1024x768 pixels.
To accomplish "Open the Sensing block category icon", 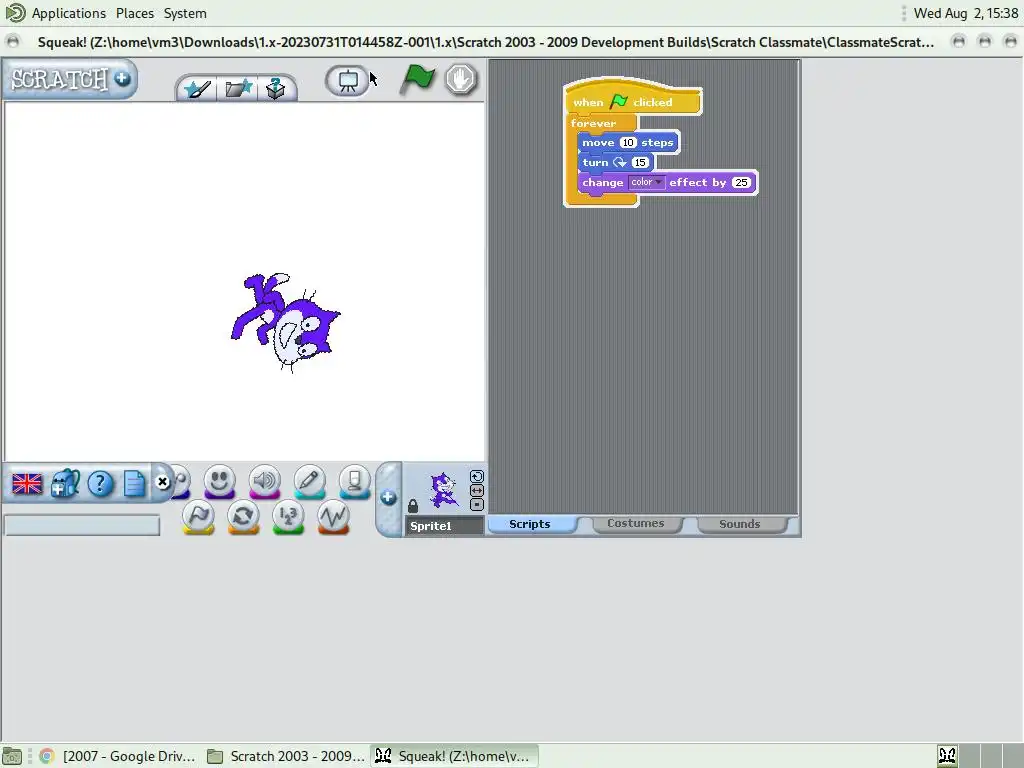I will click(355, 482).
